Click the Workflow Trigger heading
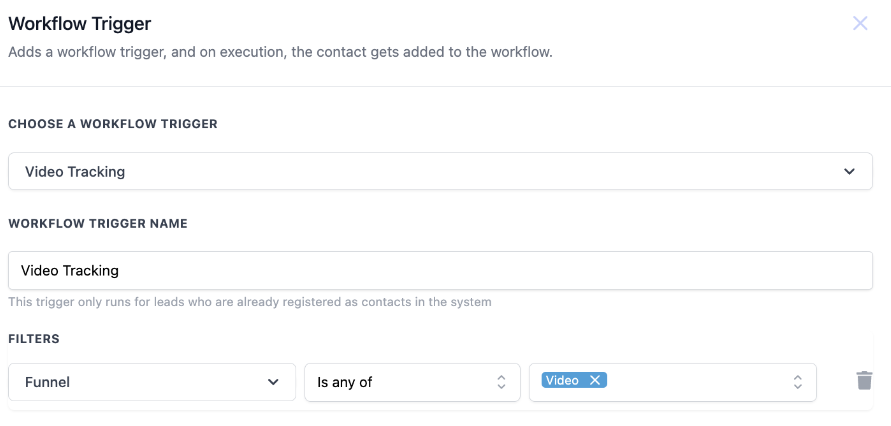The height and width of the screenshot is (426, 891). click(x=80, y=23)
